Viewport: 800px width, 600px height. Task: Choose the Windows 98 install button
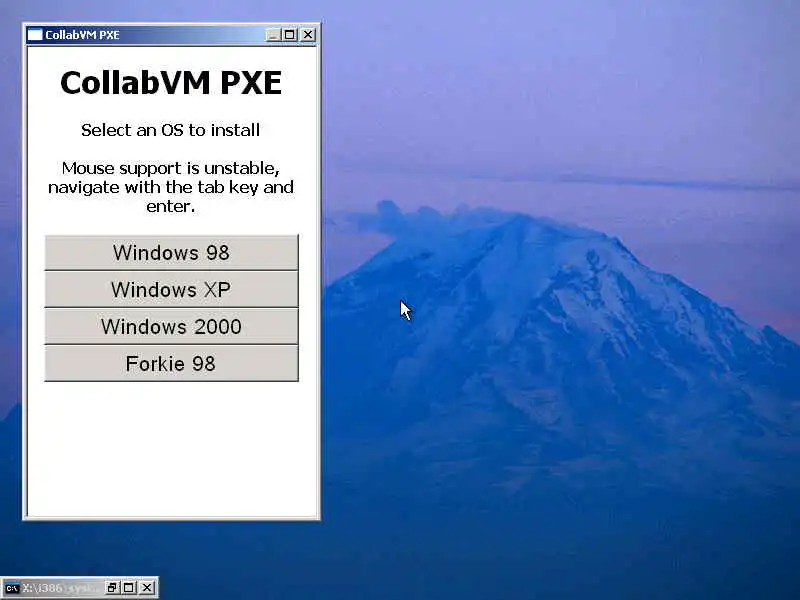pos(171,253)
